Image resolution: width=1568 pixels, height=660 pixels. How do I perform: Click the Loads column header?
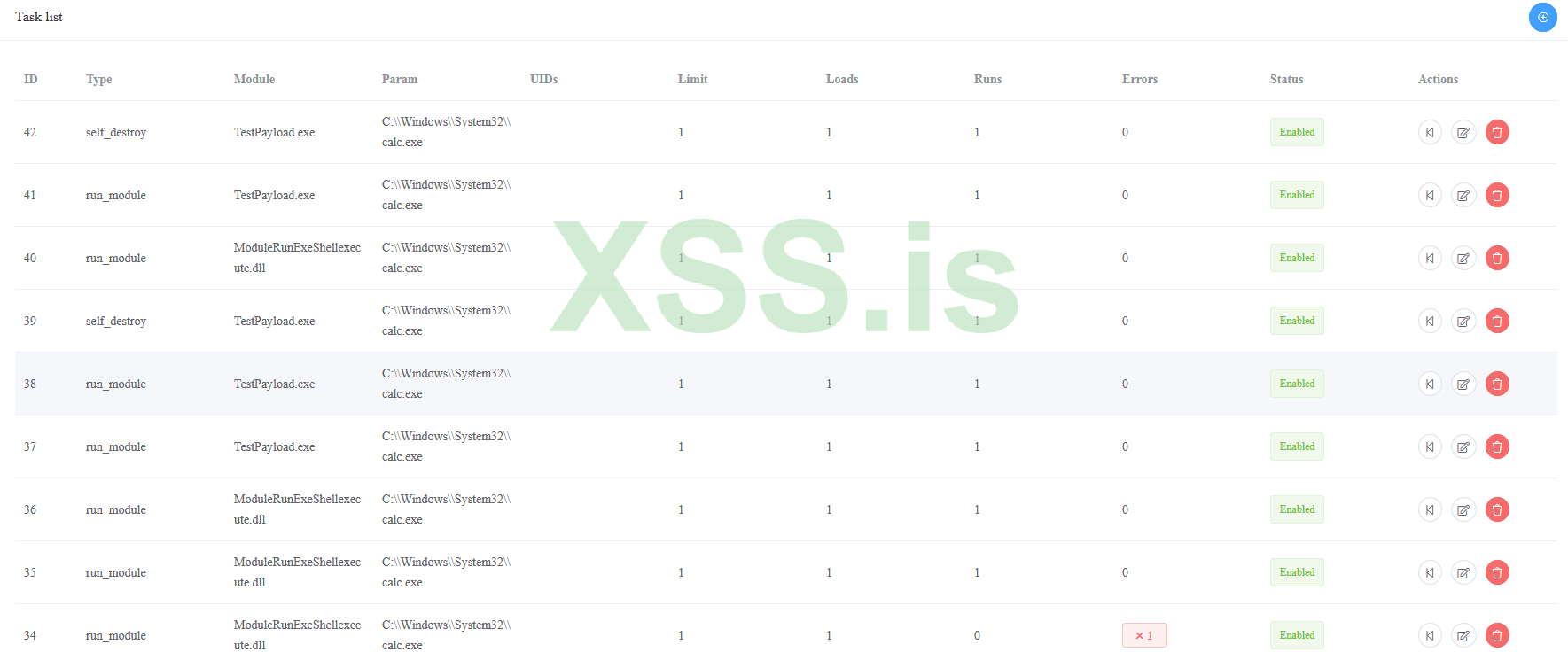pyautogui.click(x=842, y=79)
